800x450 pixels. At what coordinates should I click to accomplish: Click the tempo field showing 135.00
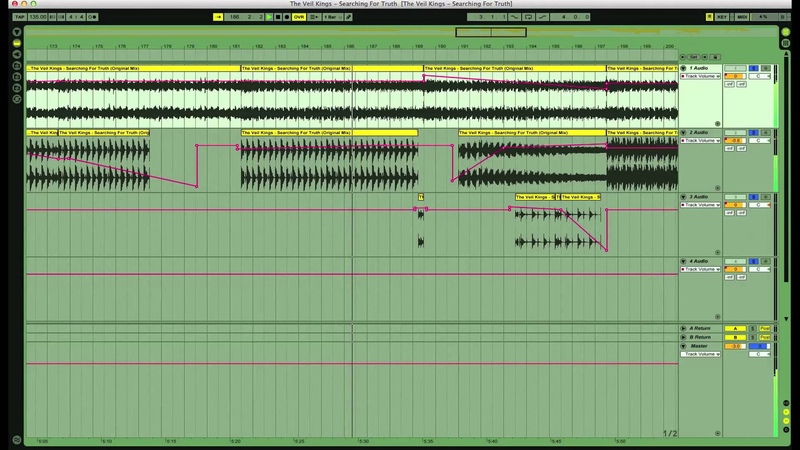pyautogui.click(x=37, y=17)
